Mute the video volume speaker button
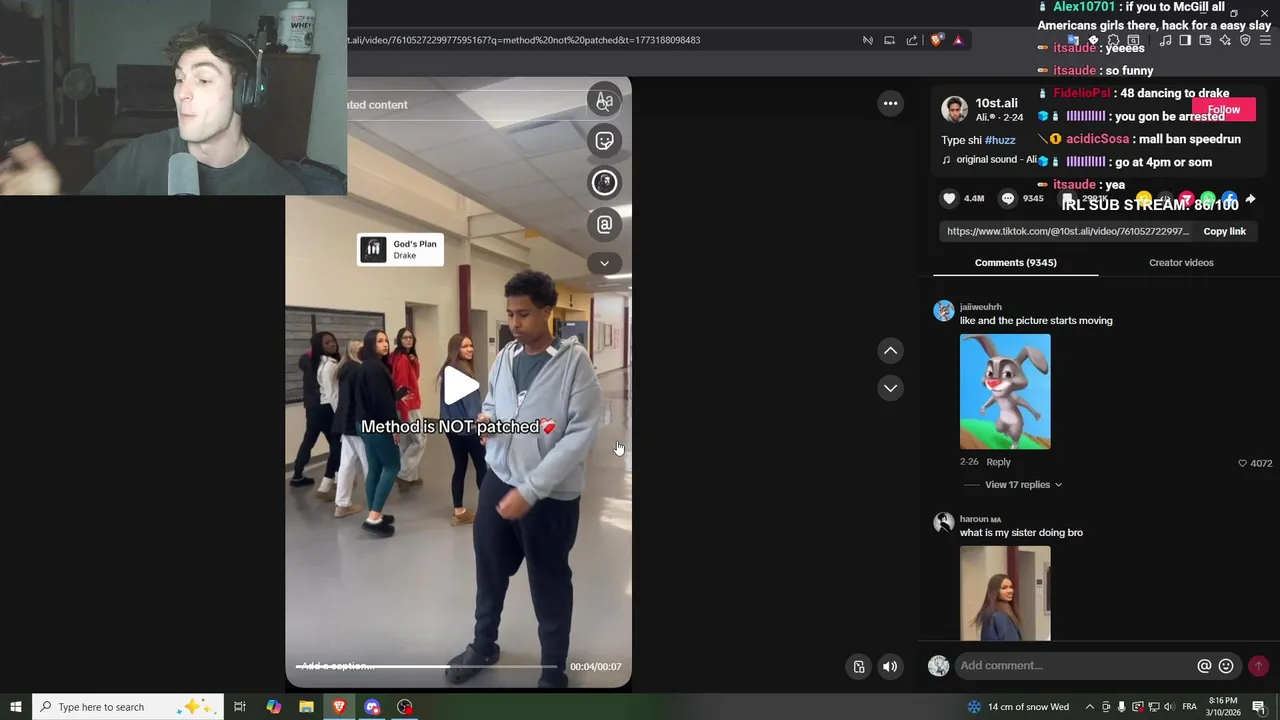1280x720 pixels. click(890, 667)
